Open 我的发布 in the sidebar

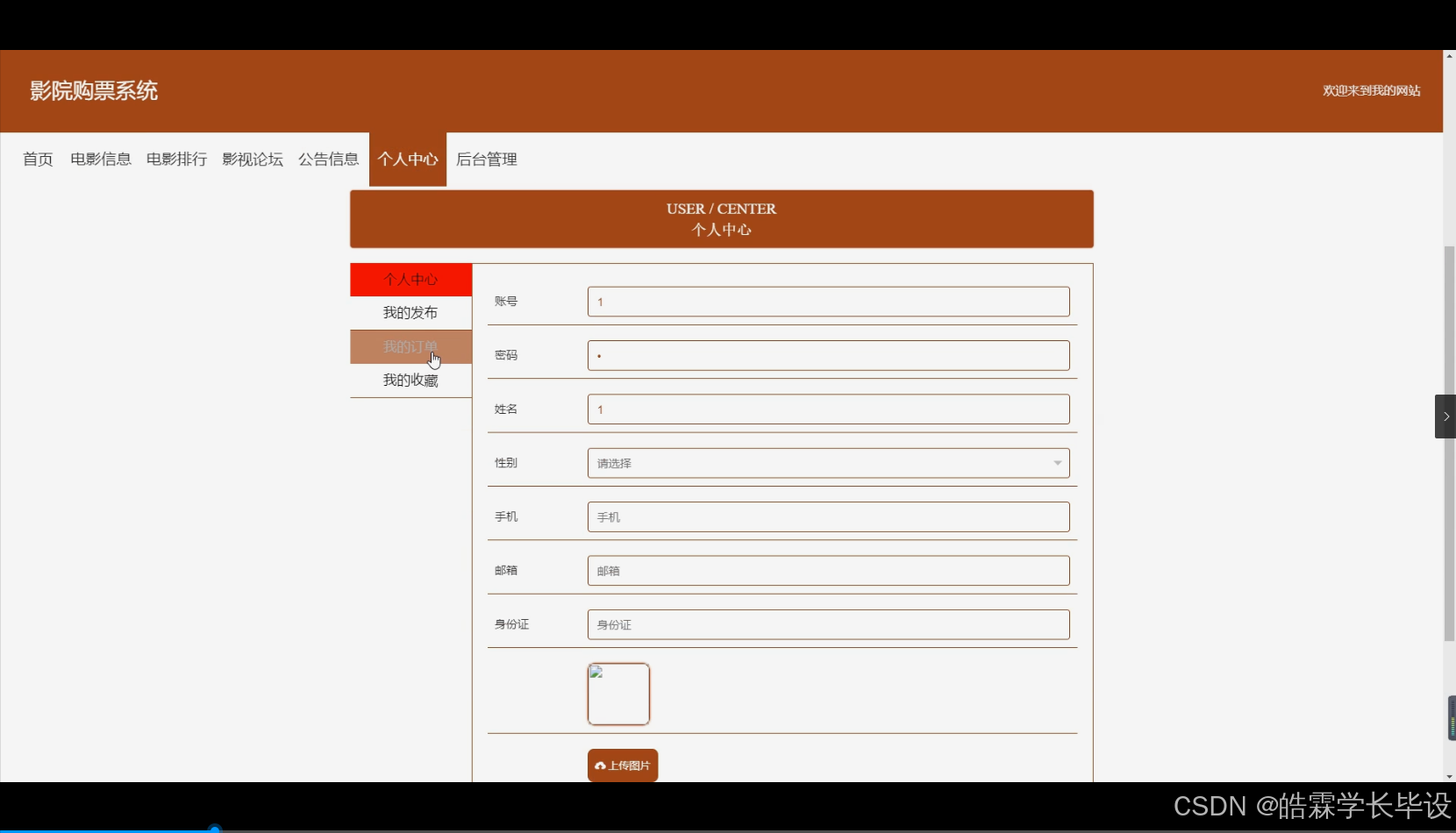click(x=410, y=311)
